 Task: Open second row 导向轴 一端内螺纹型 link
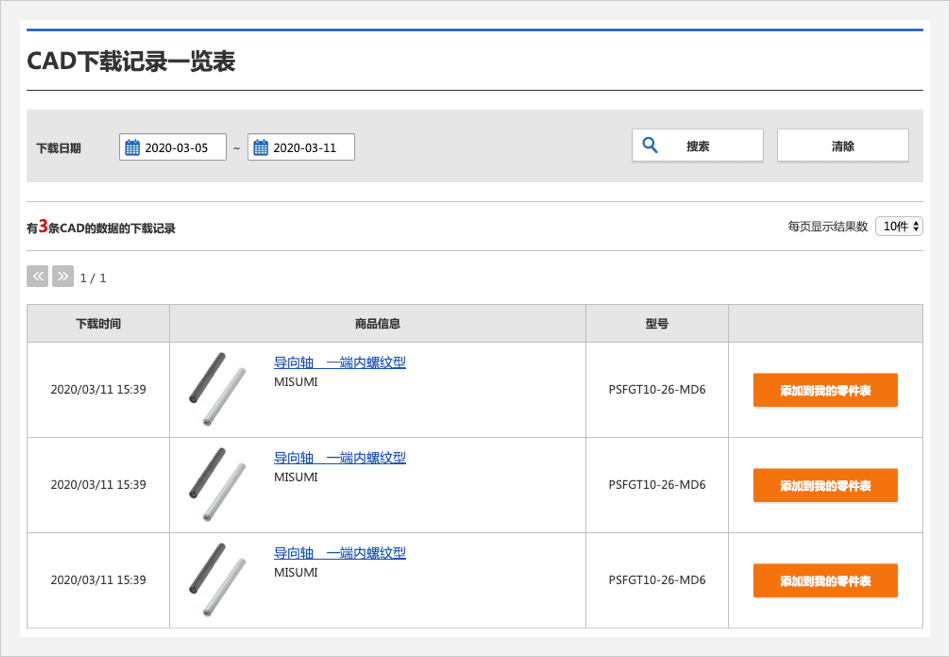click(x=339, y=458)
